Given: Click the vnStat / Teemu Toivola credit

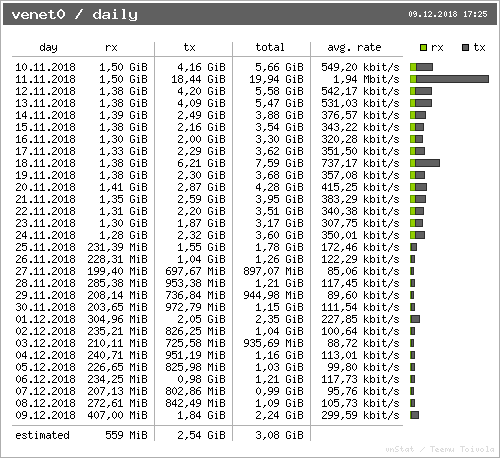Looking at the screenshot, I should (440, 449).
